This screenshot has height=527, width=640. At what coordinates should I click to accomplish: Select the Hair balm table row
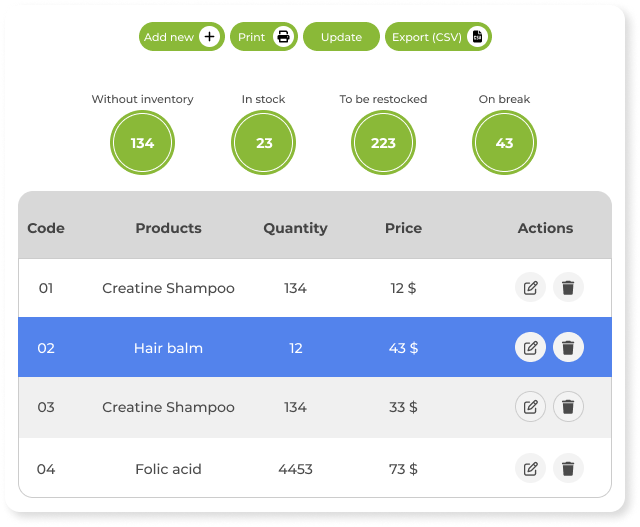[315, 347]
